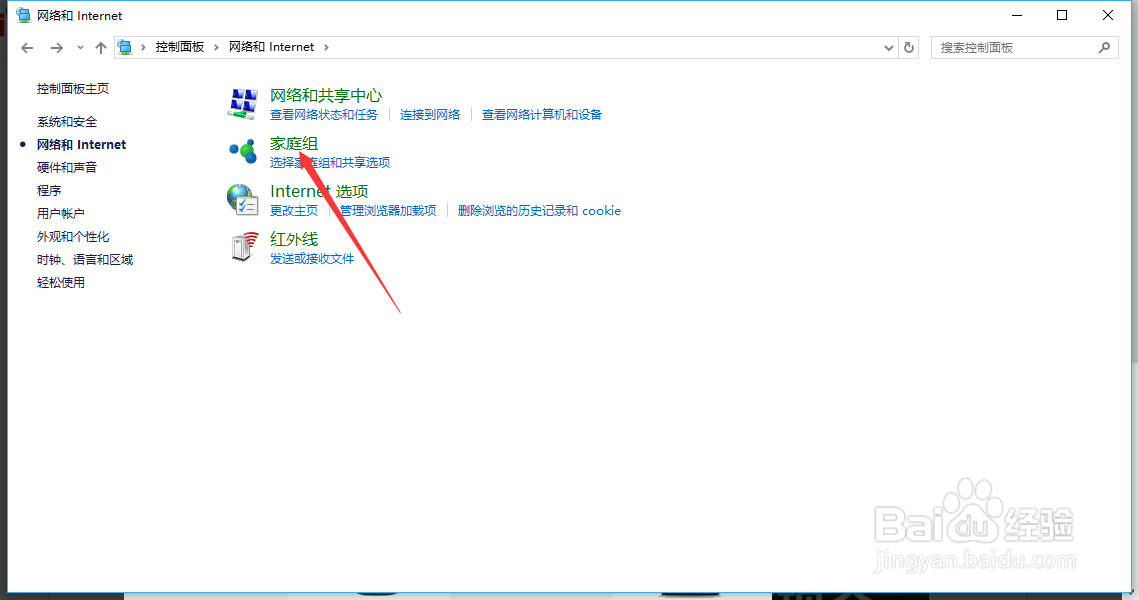Open 程序 category
Screen dimensions: 1139x600
point(49,190)
